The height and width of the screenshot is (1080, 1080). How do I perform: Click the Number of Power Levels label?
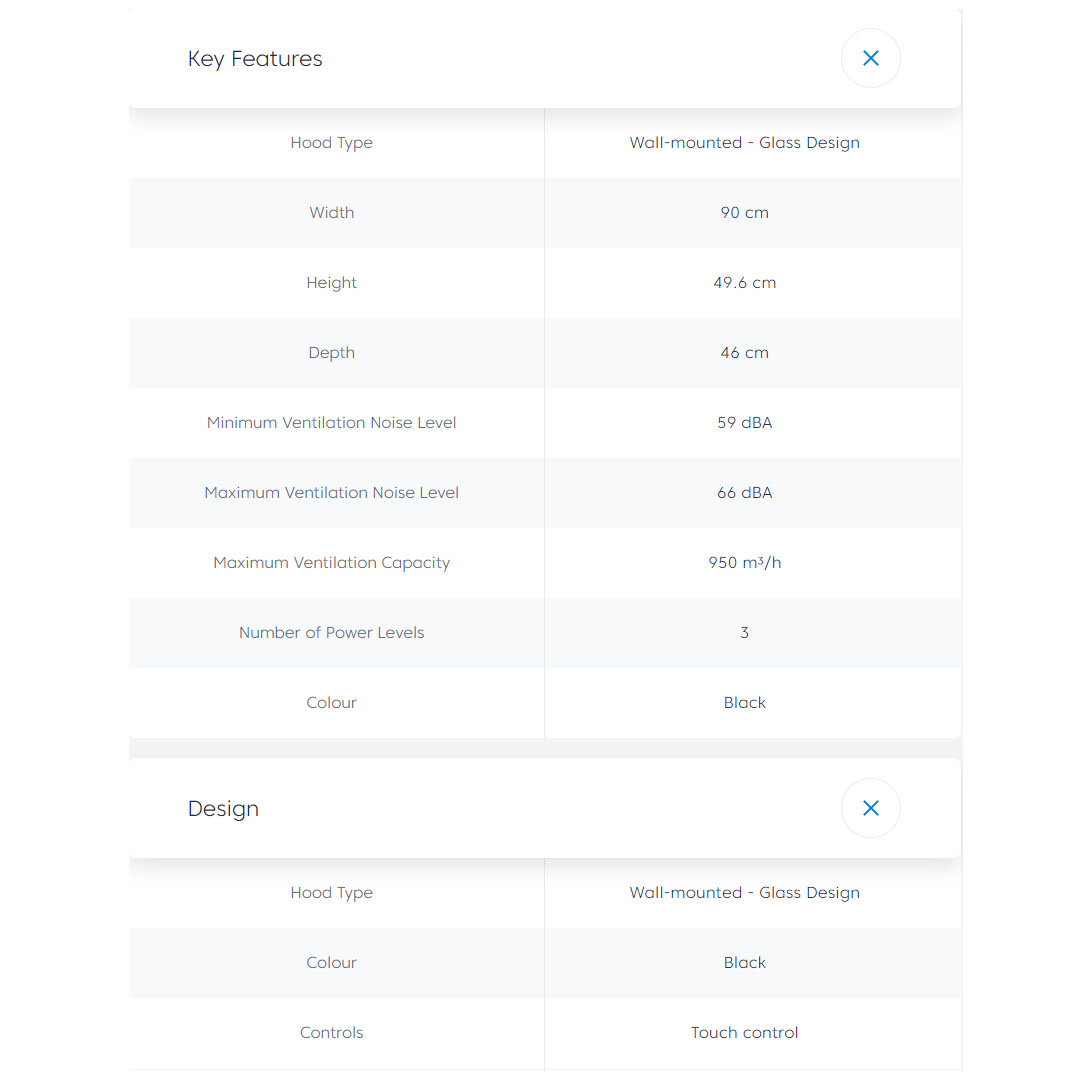click(331, 633)
